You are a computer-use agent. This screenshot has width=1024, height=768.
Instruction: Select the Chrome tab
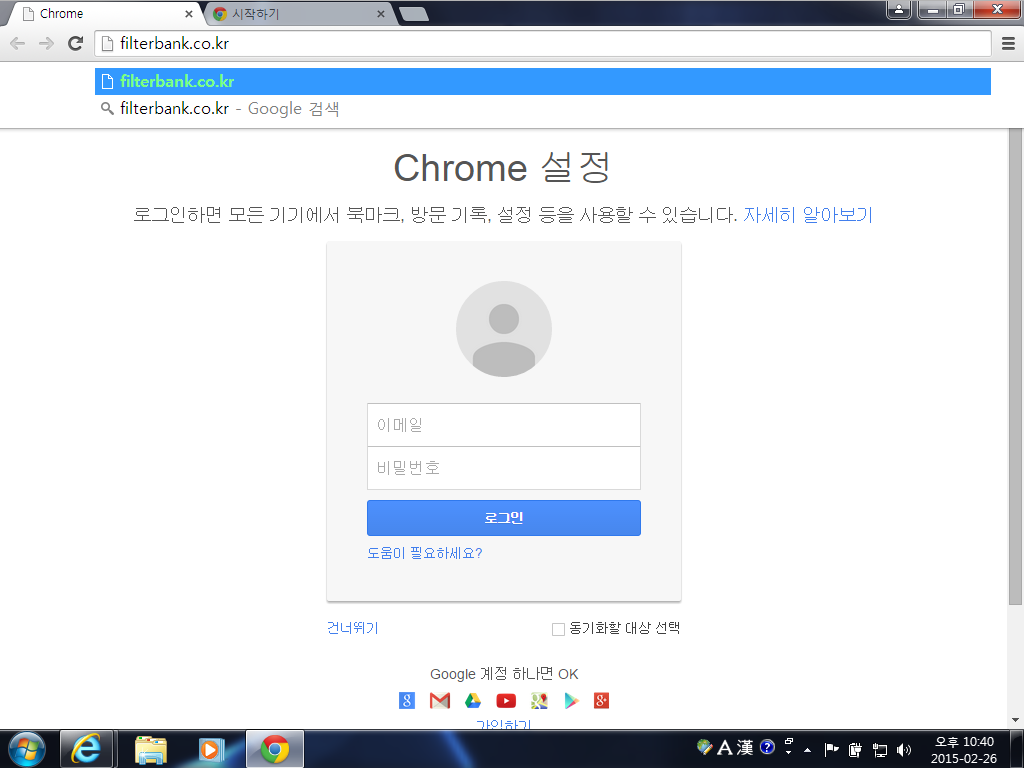pos(104,14)
